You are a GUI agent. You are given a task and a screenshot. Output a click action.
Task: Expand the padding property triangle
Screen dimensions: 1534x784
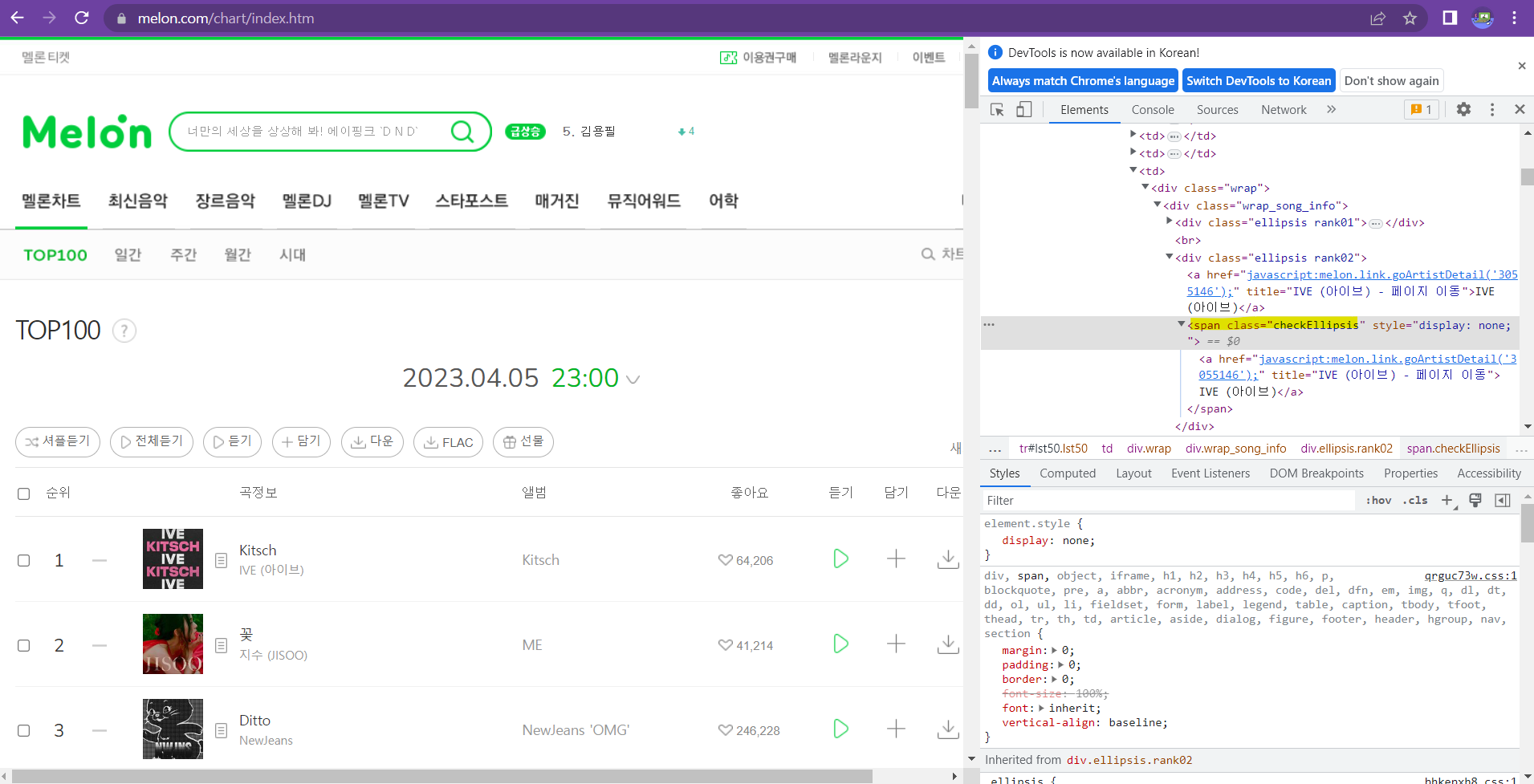coord(1061,664)
